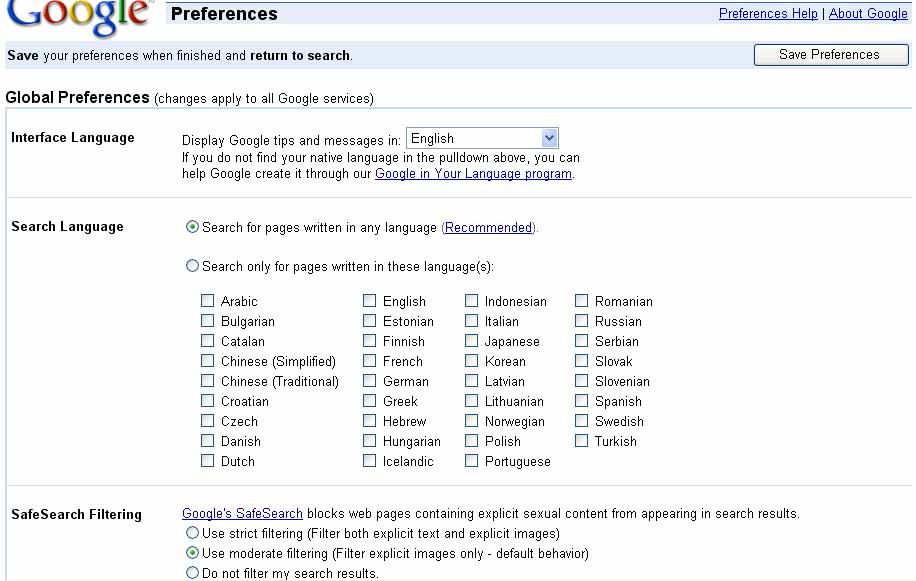Tick the French language checkbox
Screen dimensions: 916x581
click(369, 361)
